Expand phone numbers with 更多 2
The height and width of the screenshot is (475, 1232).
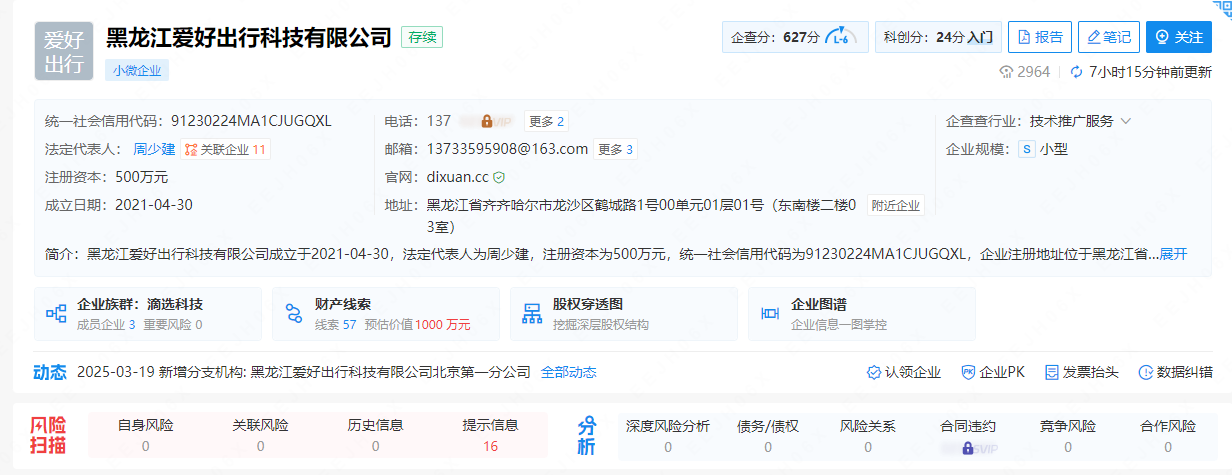[547, 121]
